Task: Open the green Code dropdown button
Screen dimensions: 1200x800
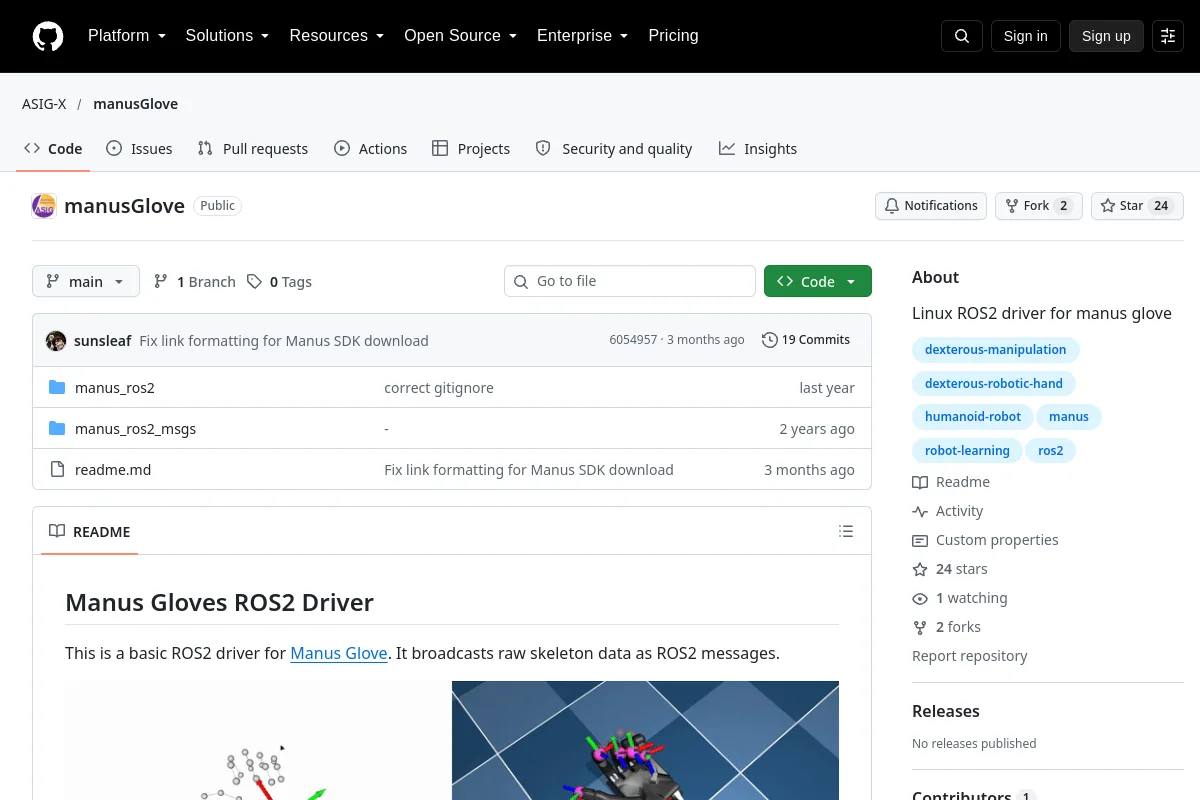Action: coord(818,282)
